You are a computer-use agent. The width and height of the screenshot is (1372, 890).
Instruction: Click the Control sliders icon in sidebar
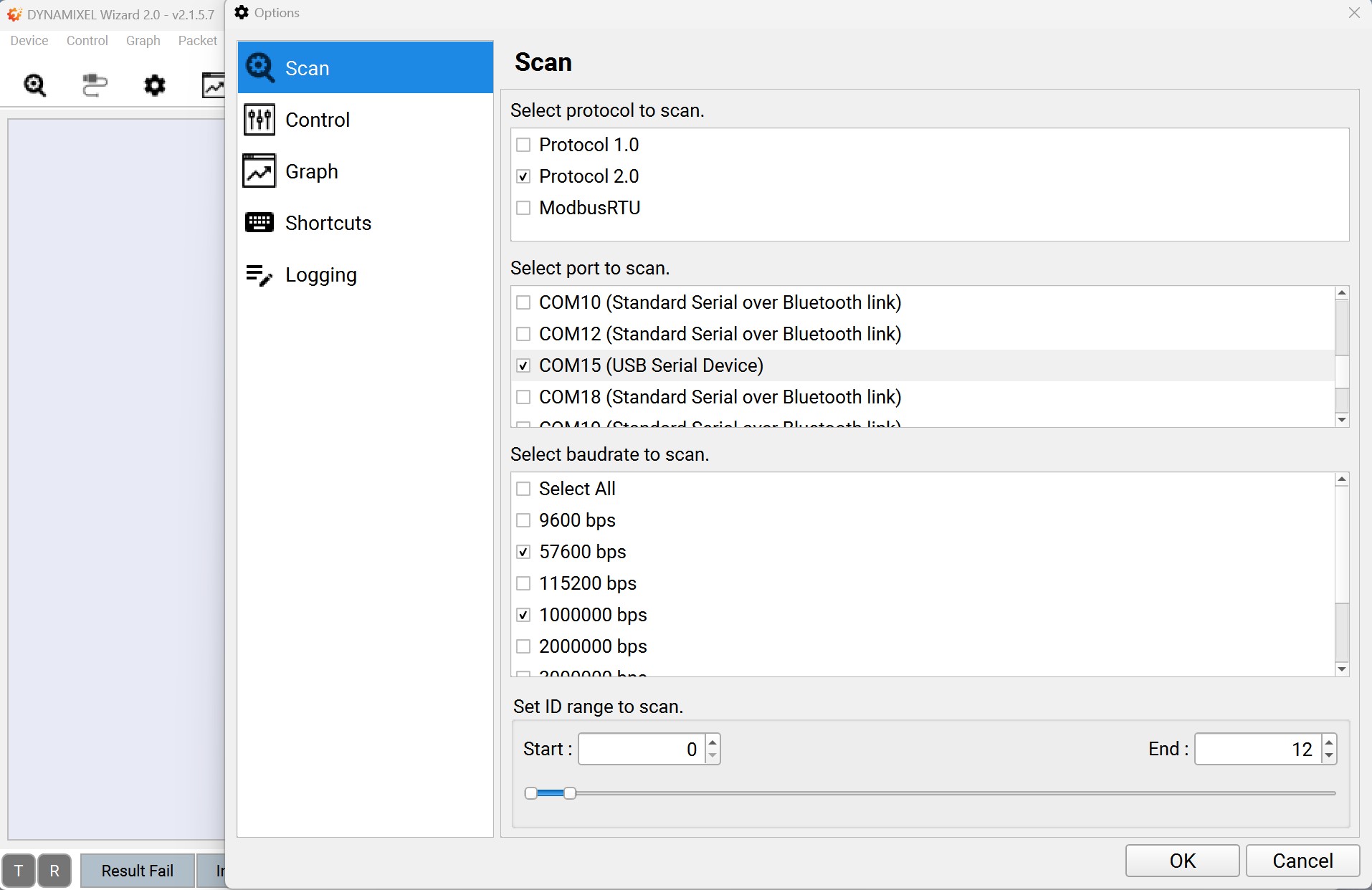[x=259, y=119]
